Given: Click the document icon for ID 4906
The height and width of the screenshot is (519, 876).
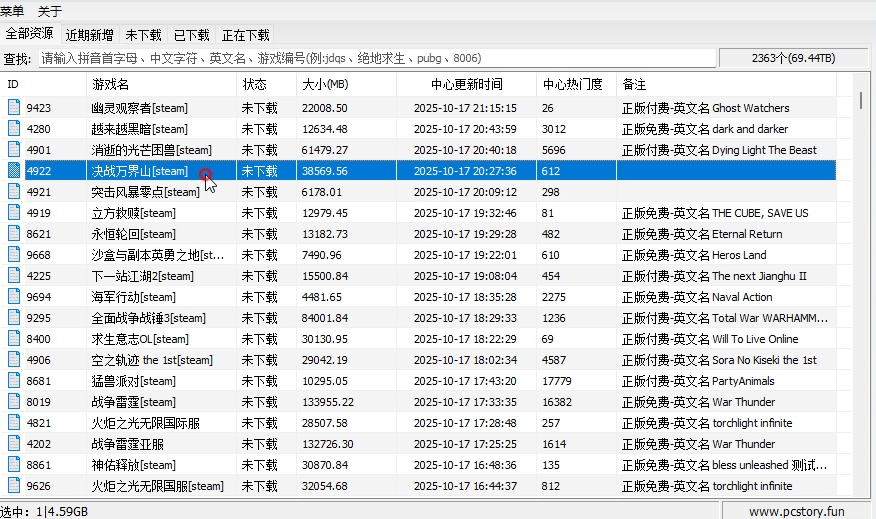Looking at the screenshot, I should pyautogui.click(x=14, y=360).
